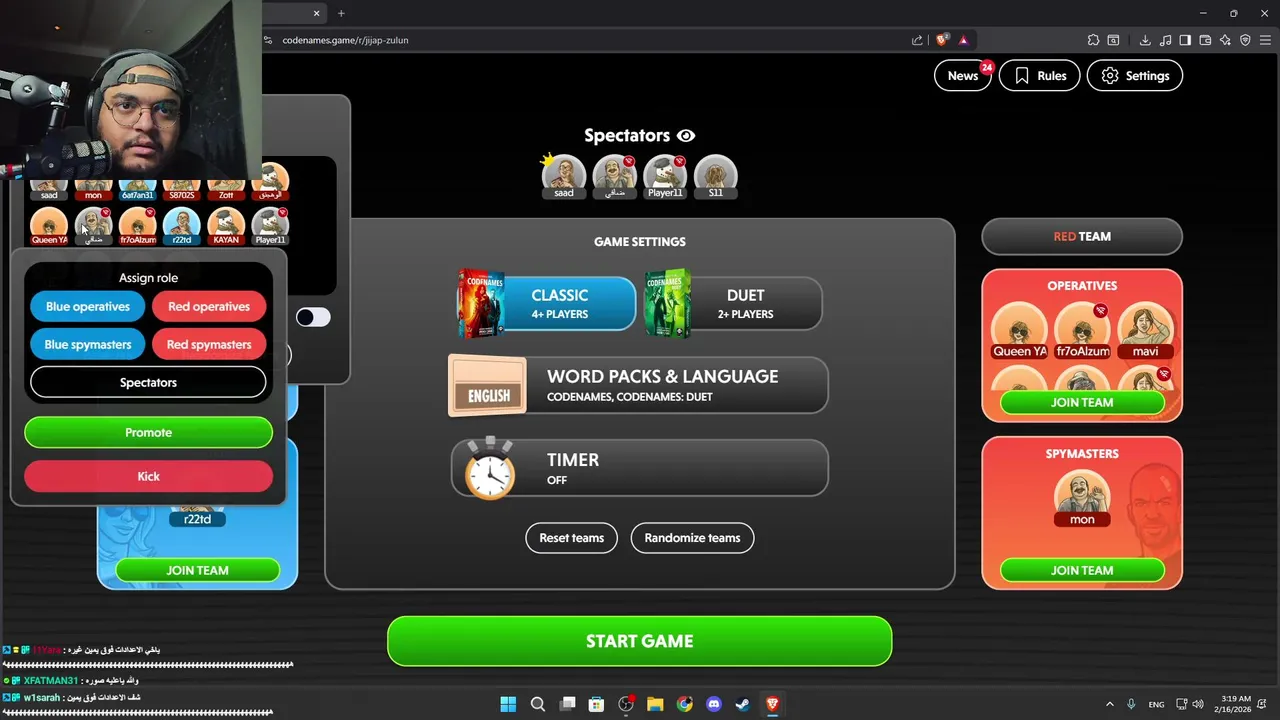The width and height of the screenshot is (1280, 720).
Task: Join red team spymasters
Action: tap(1082, 570)
